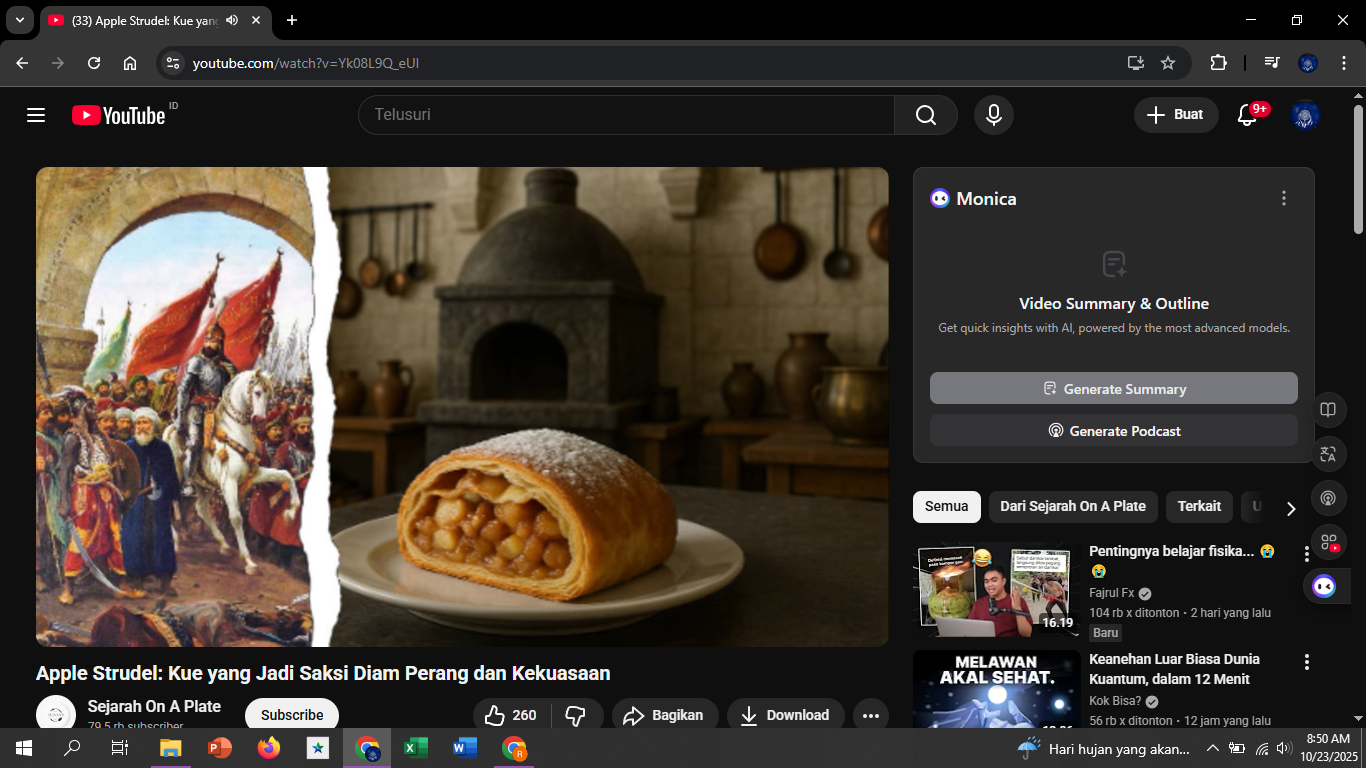The image size is (1366, 768).
Task: Click the Buat create button
Action: pos(1176,115)
